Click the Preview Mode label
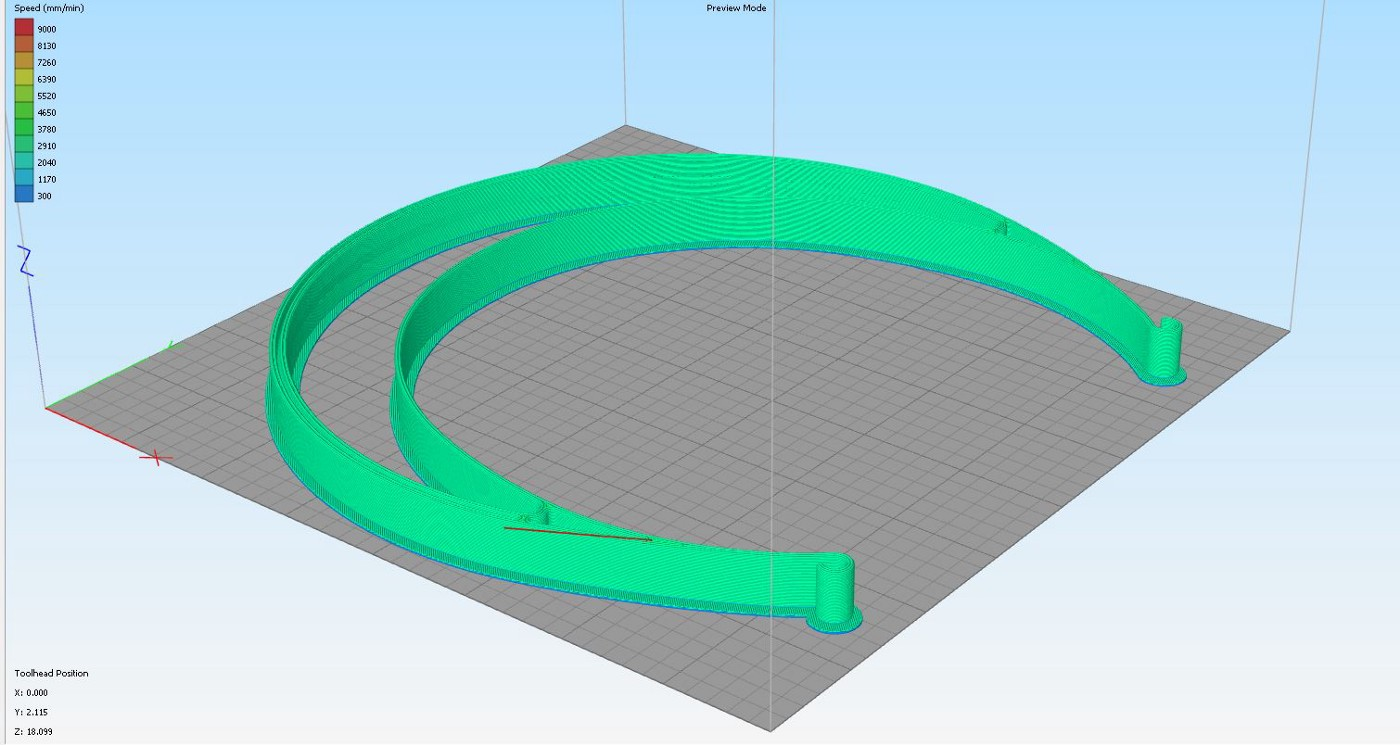The image size is (1400, 745). (x=736, y=8)
